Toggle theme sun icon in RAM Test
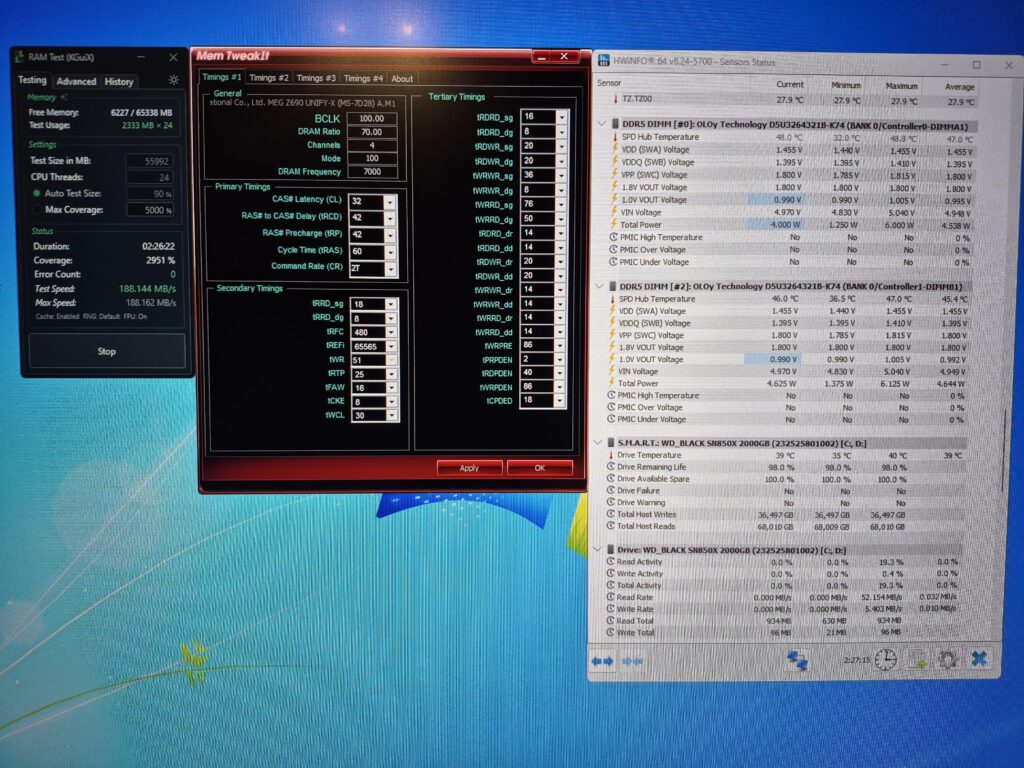 pyautogui.click(x=173, y=80)
